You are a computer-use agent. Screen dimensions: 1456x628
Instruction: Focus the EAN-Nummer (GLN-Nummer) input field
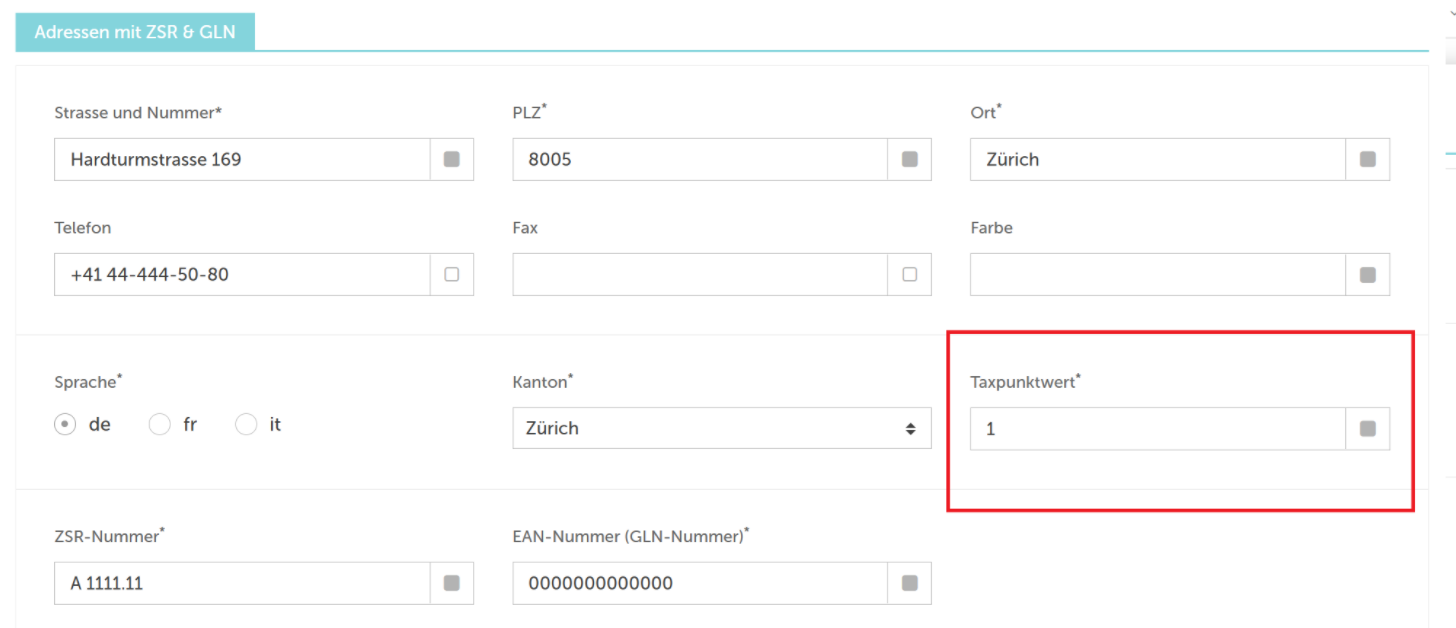click(700, 583)
